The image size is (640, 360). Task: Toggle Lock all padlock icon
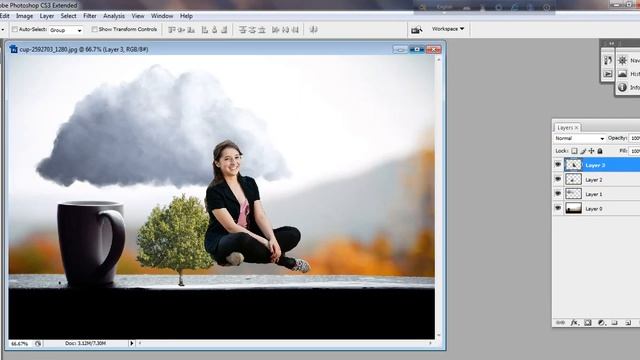(600, 151)
